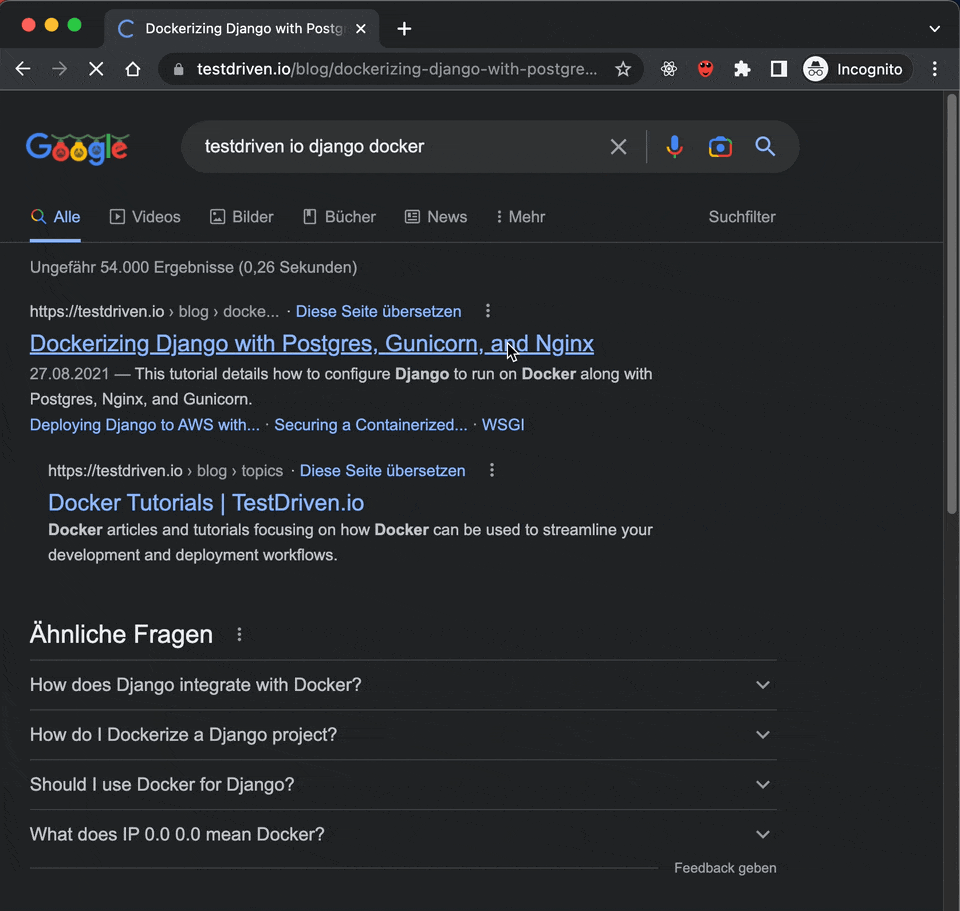Image resolution: width=960 pixels, height=911 pixels.
Task: Clear the search query with the X icon
Action: coord(618,146)
